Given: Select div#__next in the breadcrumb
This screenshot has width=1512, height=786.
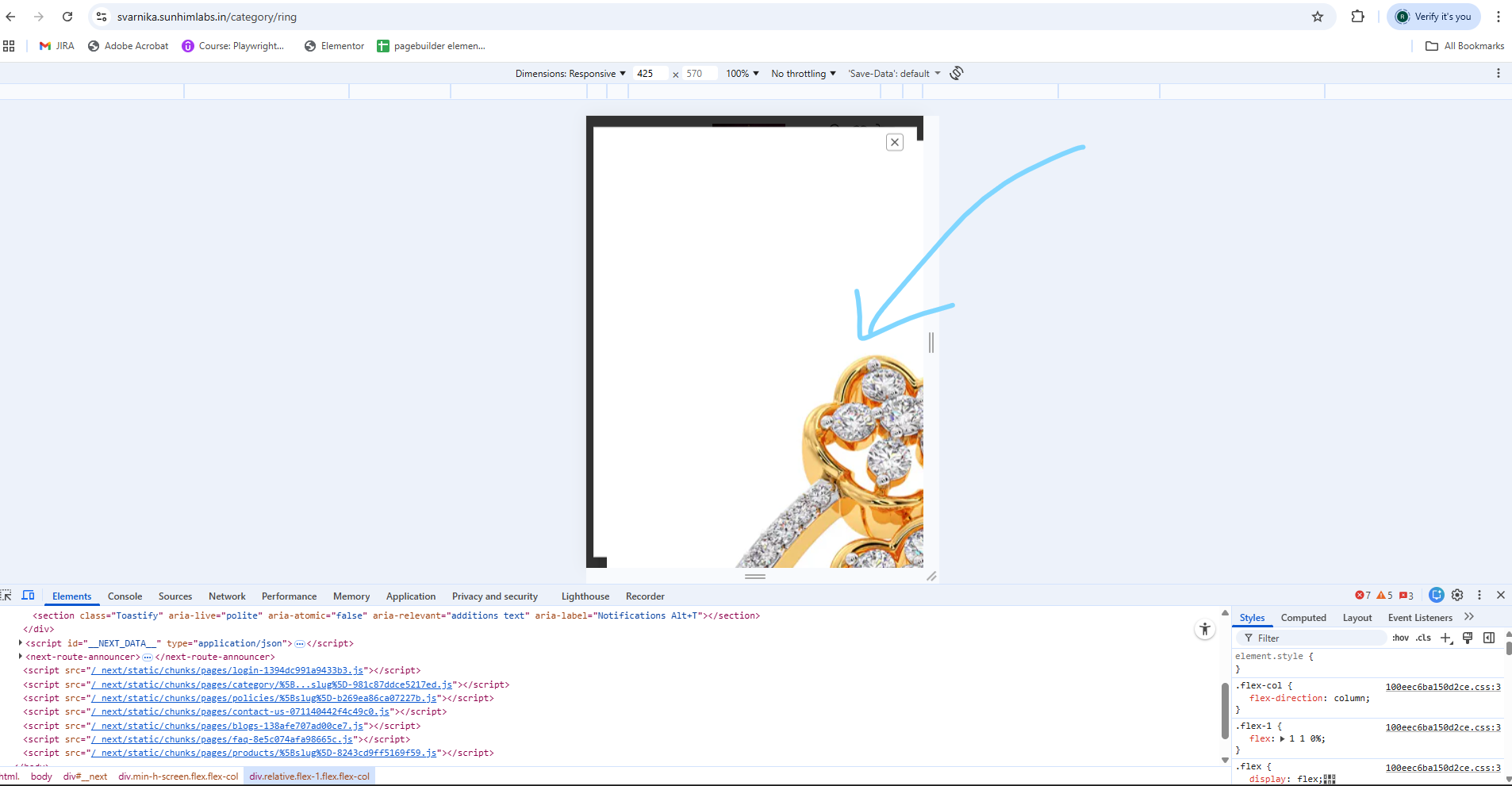Looking at the screenshot, I should pos(85,776).
